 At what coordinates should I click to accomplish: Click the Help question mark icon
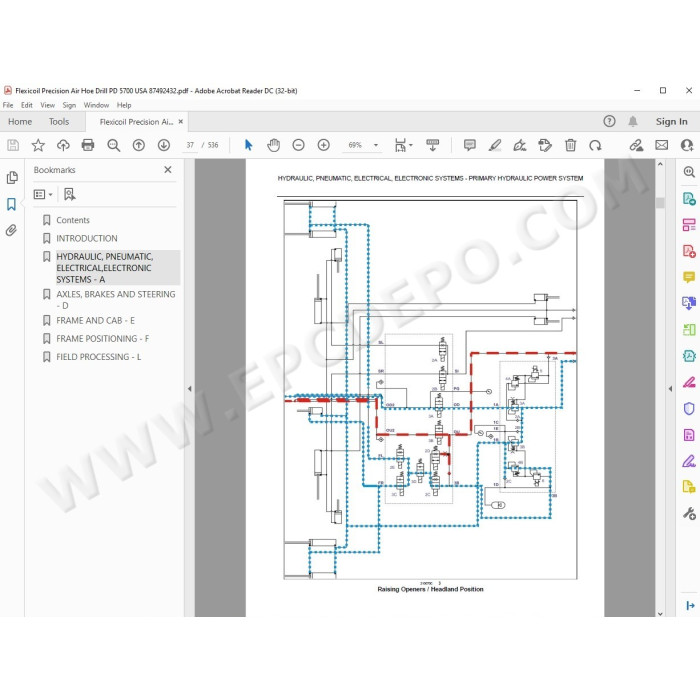[x=609, y=121]
